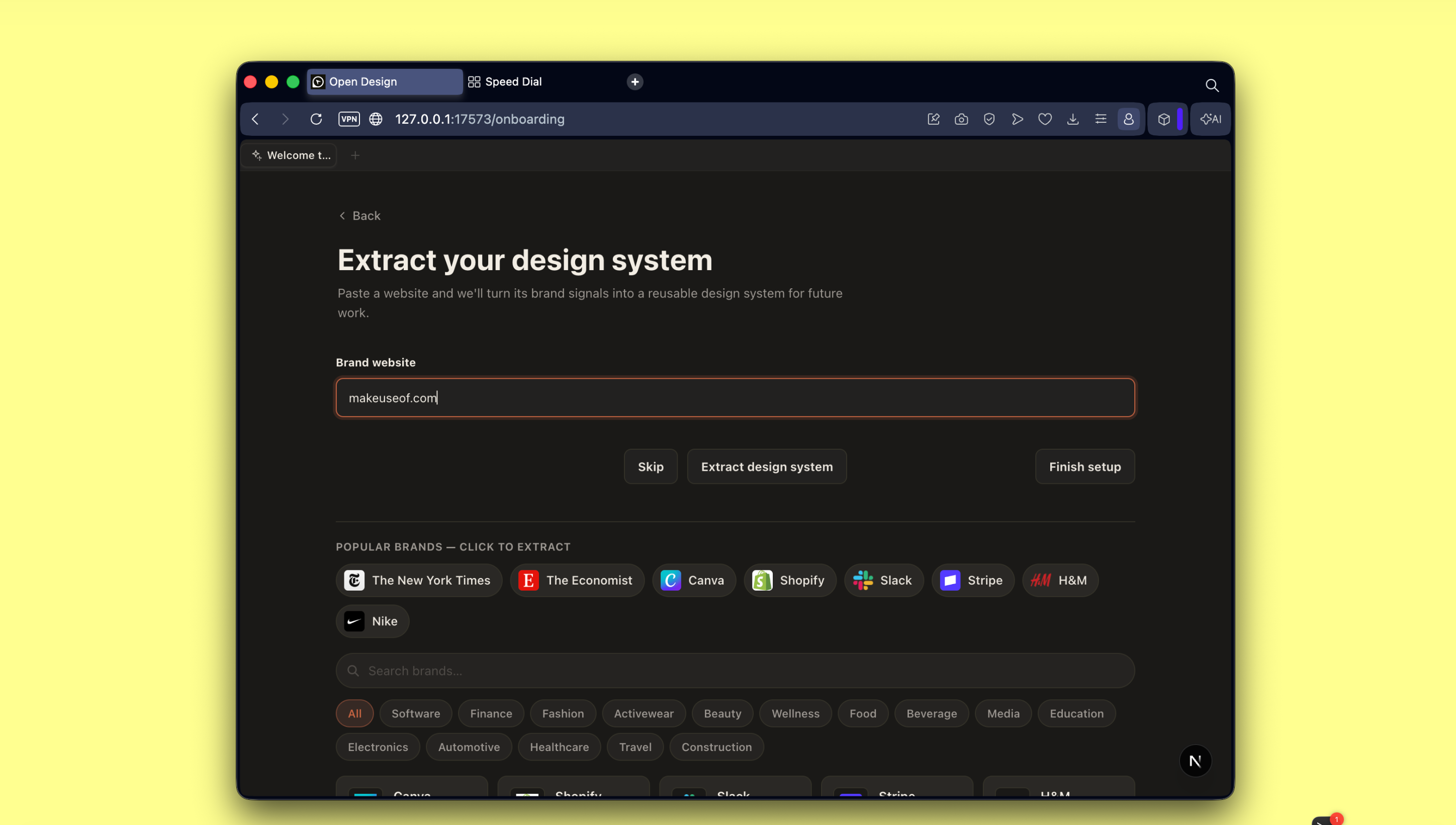Click the Back link
The height and width of the screenshot is (825, 1456).
[x=359, y=216]
